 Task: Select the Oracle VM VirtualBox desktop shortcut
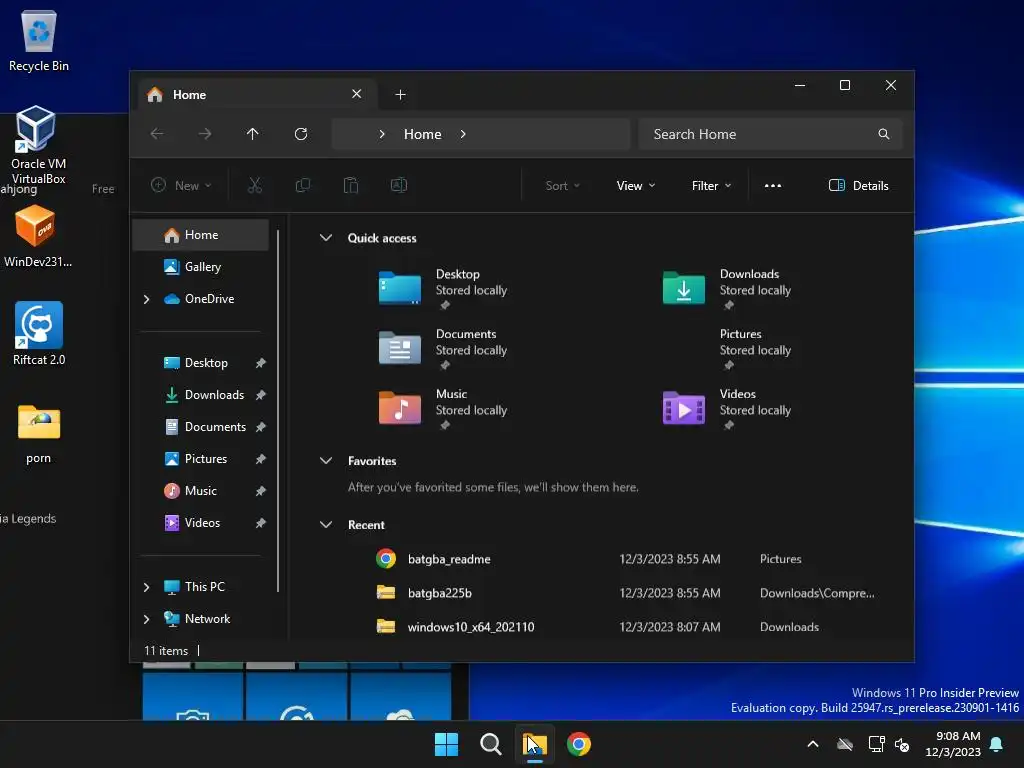pos(39,145)
